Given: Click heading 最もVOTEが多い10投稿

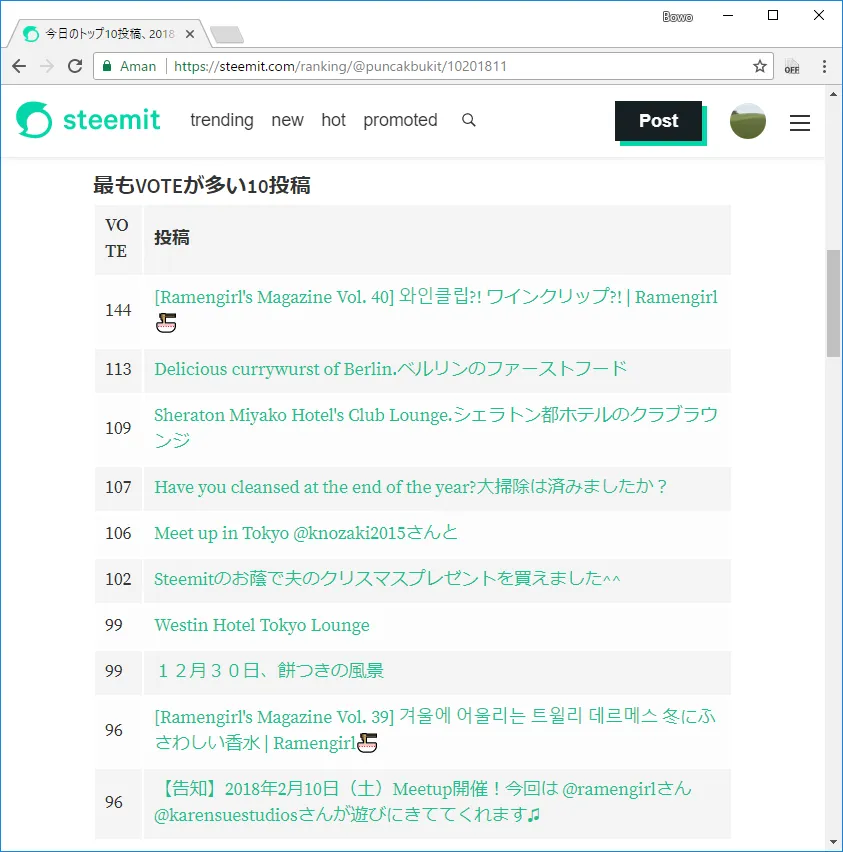Looking at the screenshot, I should [x=202, y=185].
